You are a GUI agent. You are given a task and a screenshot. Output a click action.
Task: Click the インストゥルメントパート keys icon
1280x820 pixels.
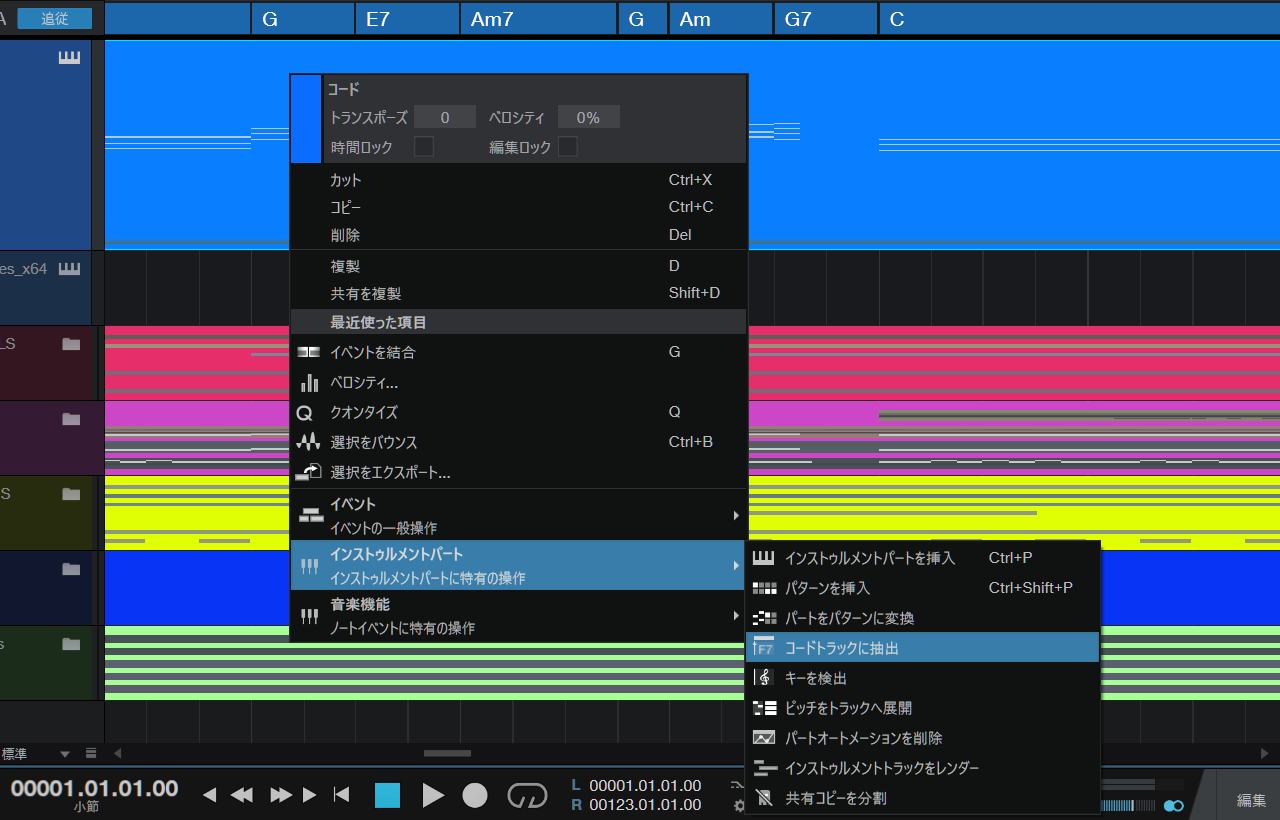[x=309, y=566]
